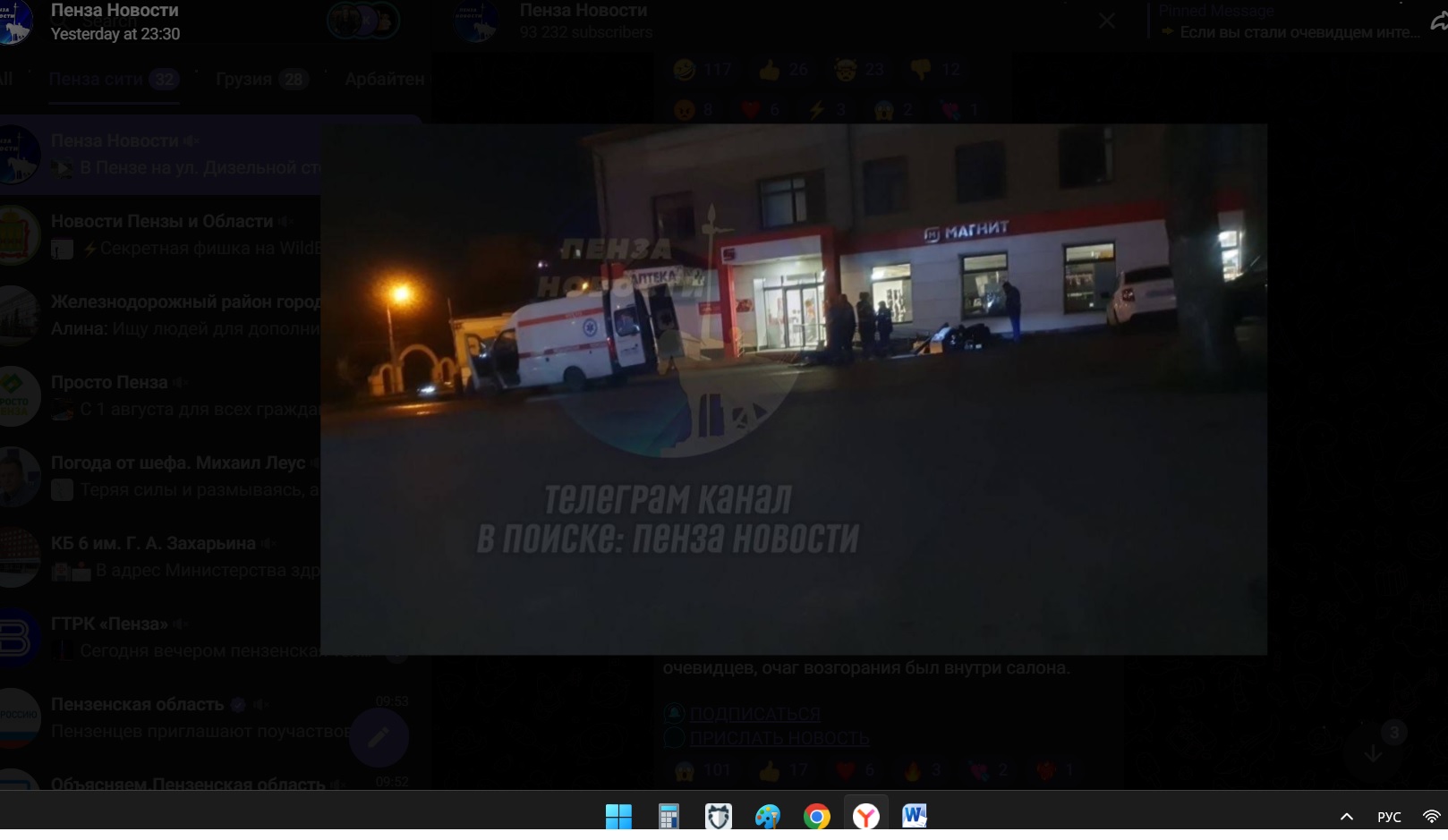Tap the lightning bolt reaction
Screen dimensions: 1448x840
pyautogui.click(x=818, y=109)
